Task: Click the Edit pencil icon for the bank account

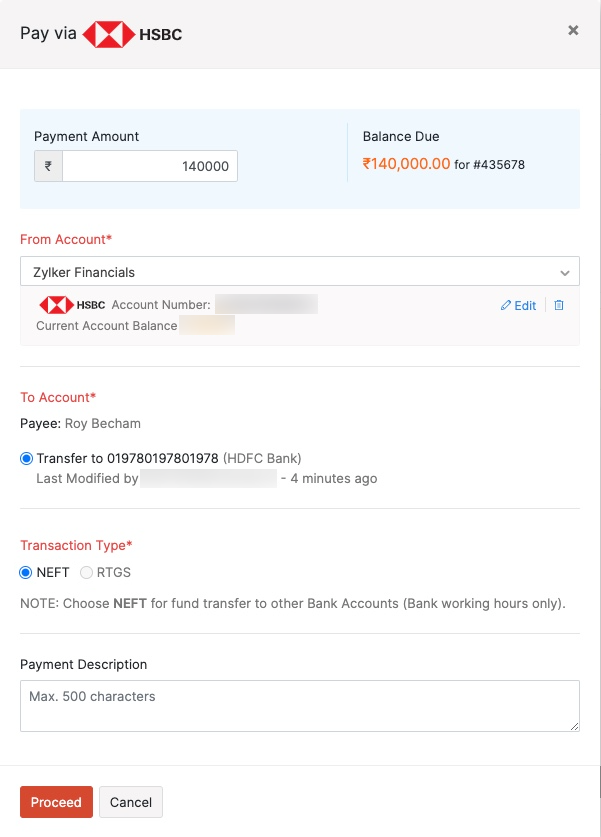Action: [x=506, y=305]
